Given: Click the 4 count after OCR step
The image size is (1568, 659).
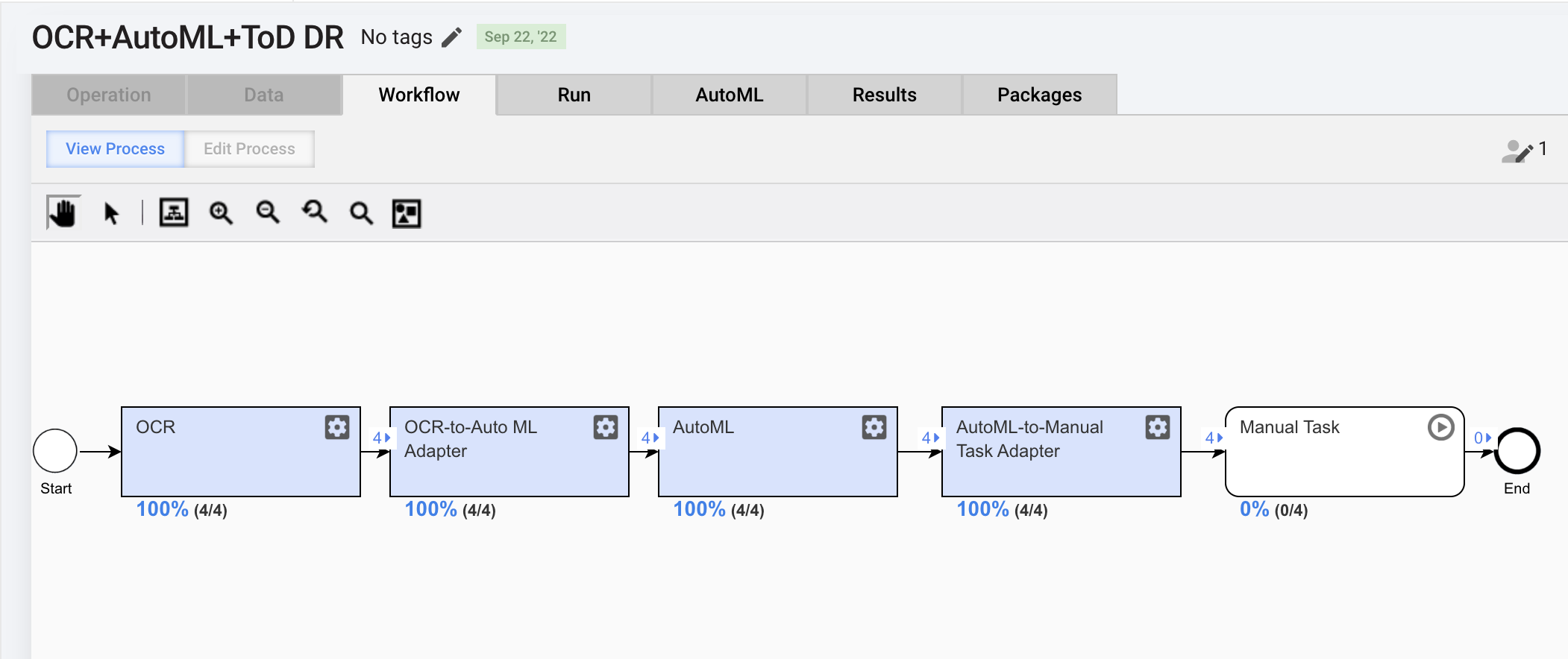Looking at the screenshot, I should point(381,438).
